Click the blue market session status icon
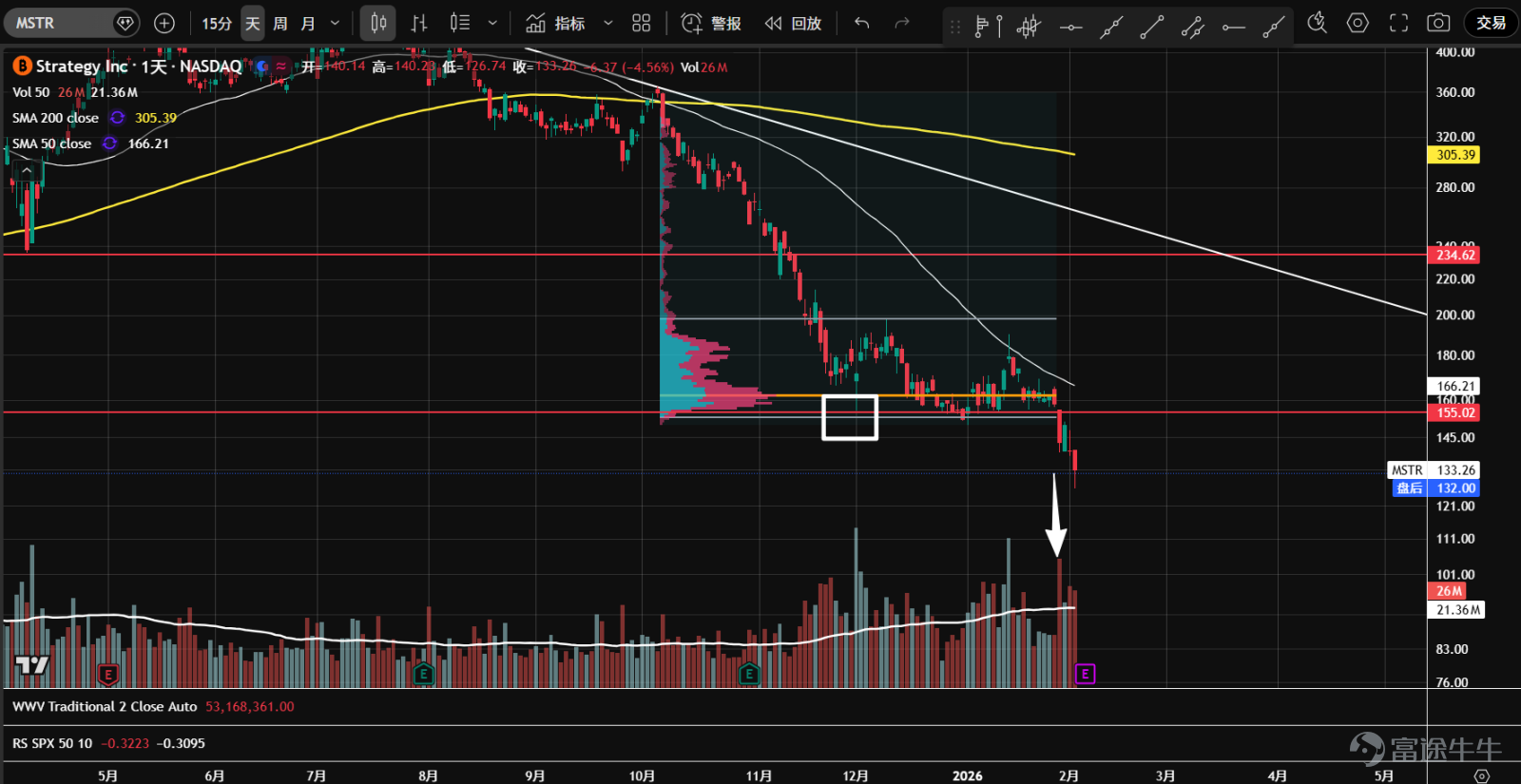 (261, 67)
